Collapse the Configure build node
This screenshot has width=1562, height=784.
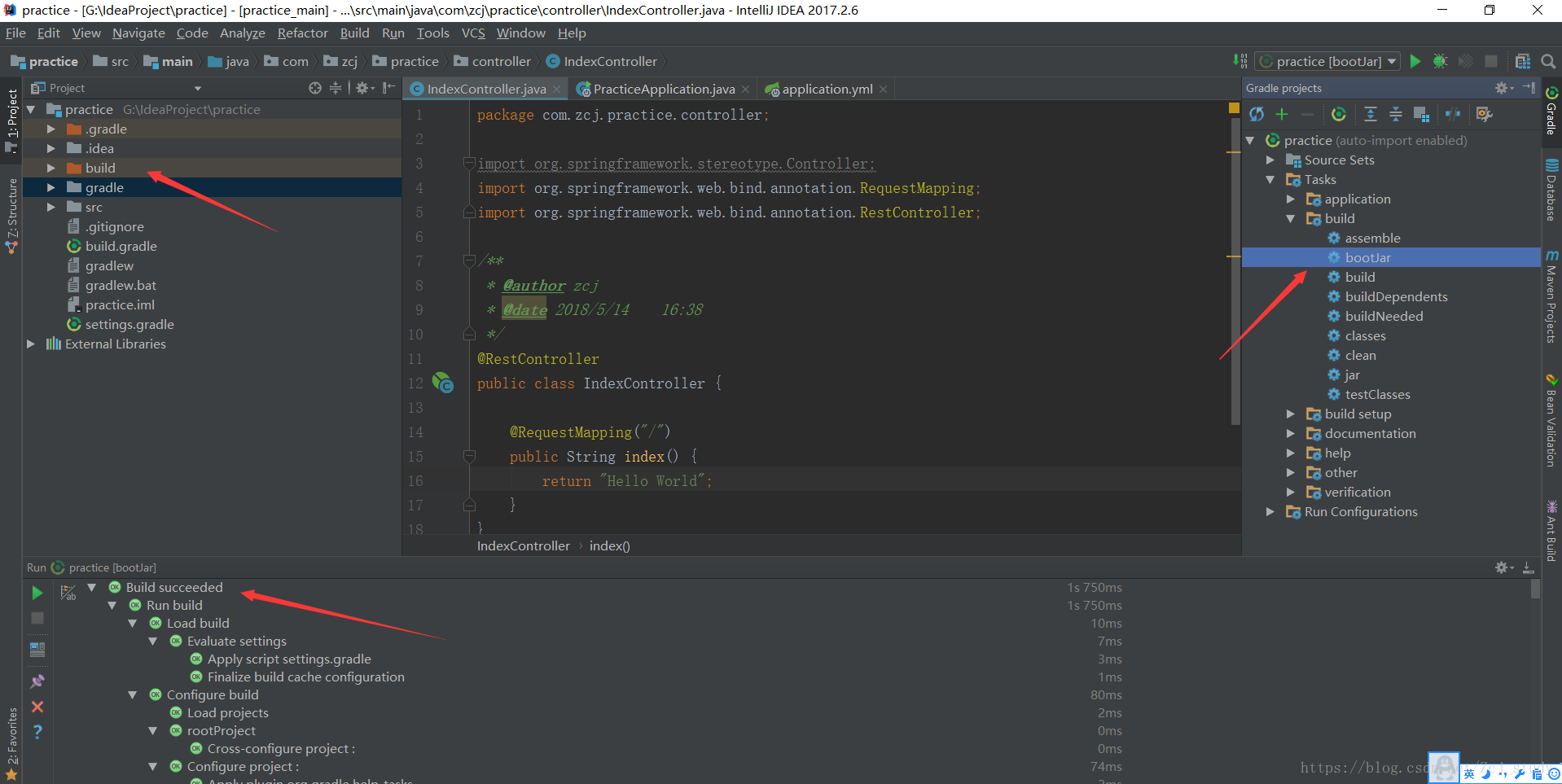tap(132, 694)
